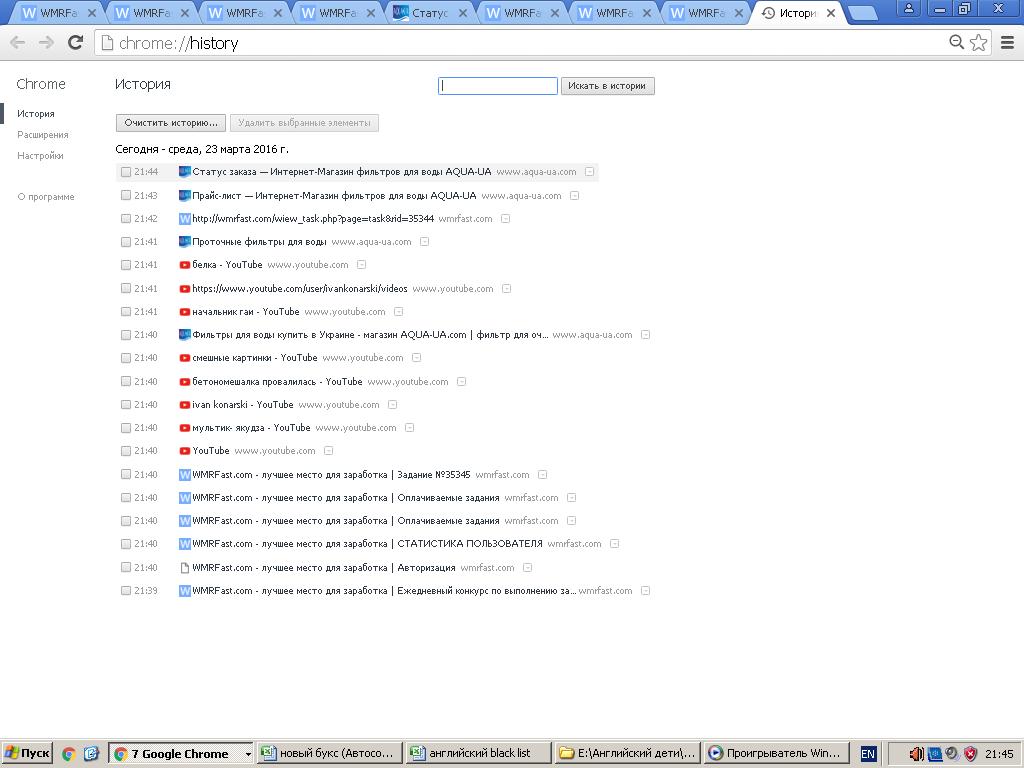Screen dimensions: 1024x768
Task: Click the red shield tray icon
Action: click(x=970, y=754)
